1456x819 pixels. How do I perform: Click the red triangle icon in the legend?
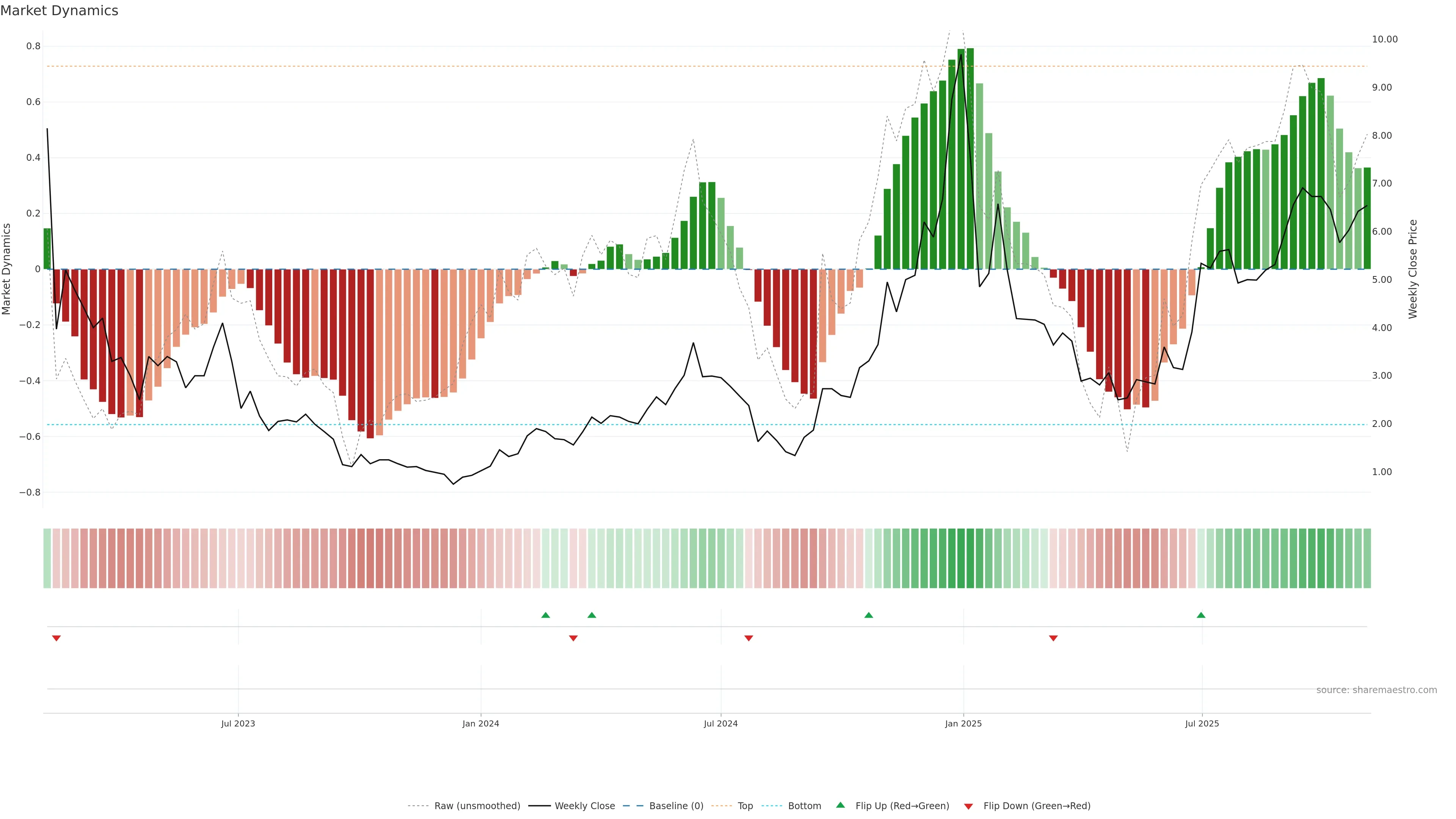(x=968, y=806)
